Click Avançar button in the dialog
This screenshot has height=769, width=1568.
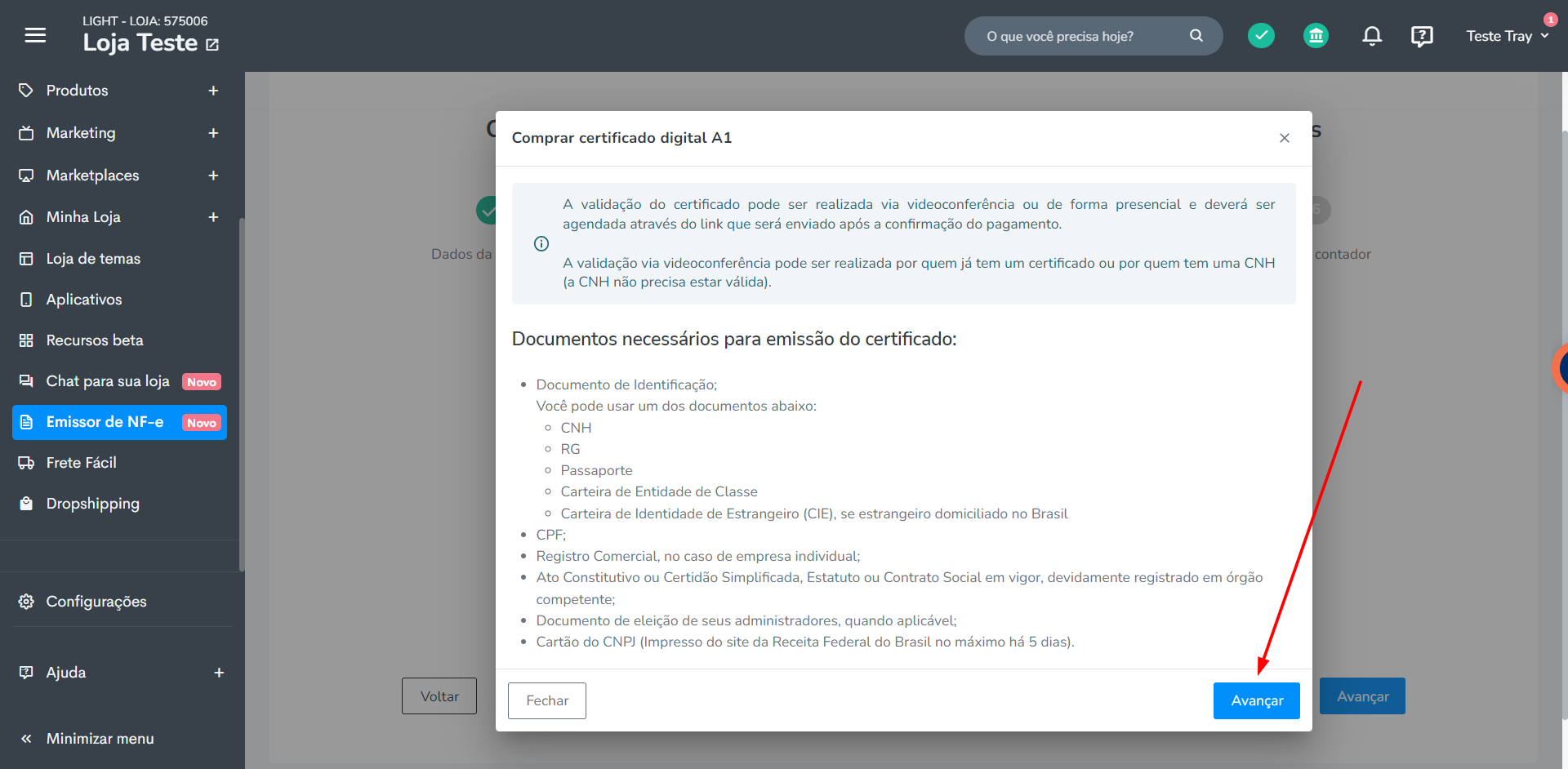tap(1256, 700)
